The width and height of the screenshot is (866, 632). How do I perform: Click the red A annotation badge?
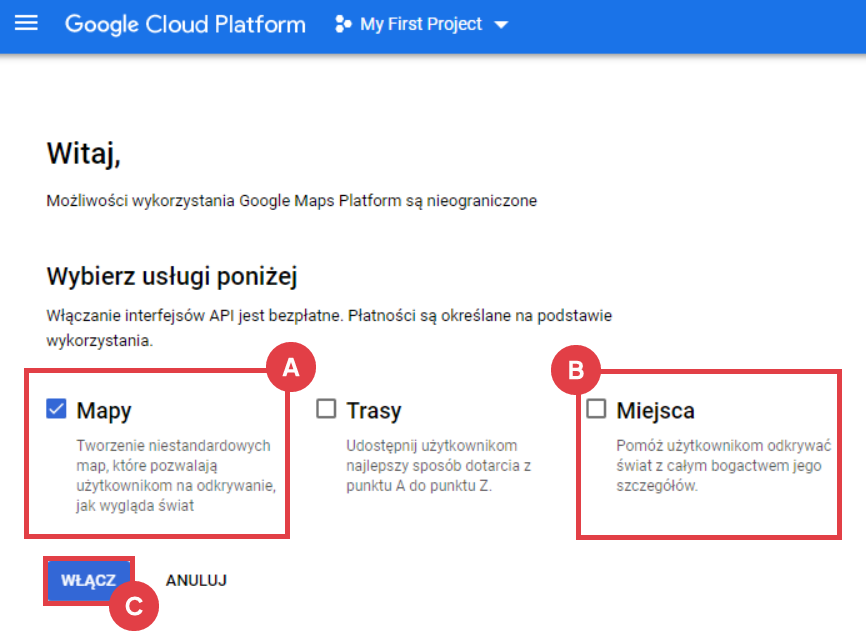click(290, 368)
